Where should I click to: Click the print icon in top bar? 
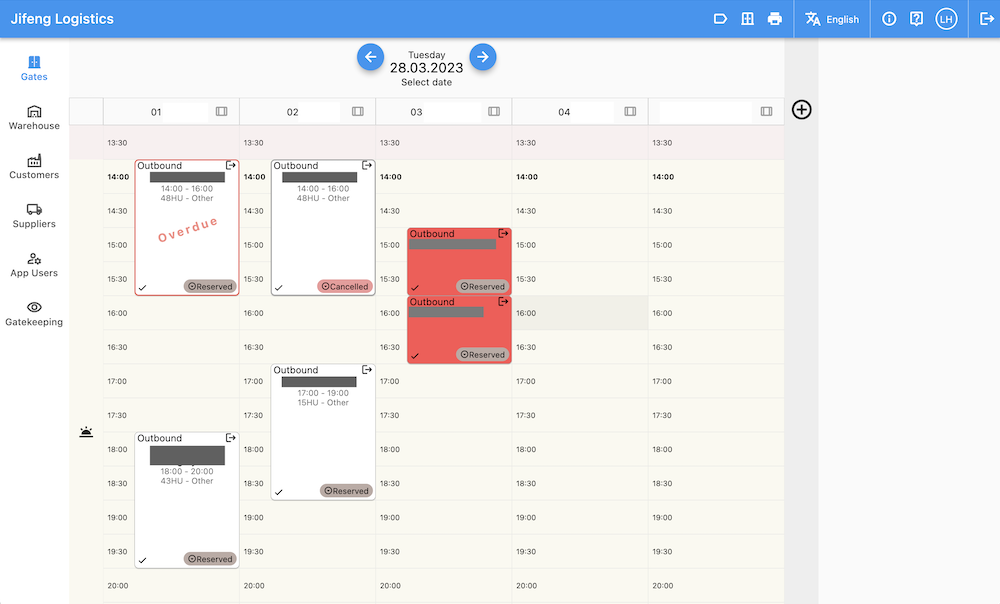774,19
